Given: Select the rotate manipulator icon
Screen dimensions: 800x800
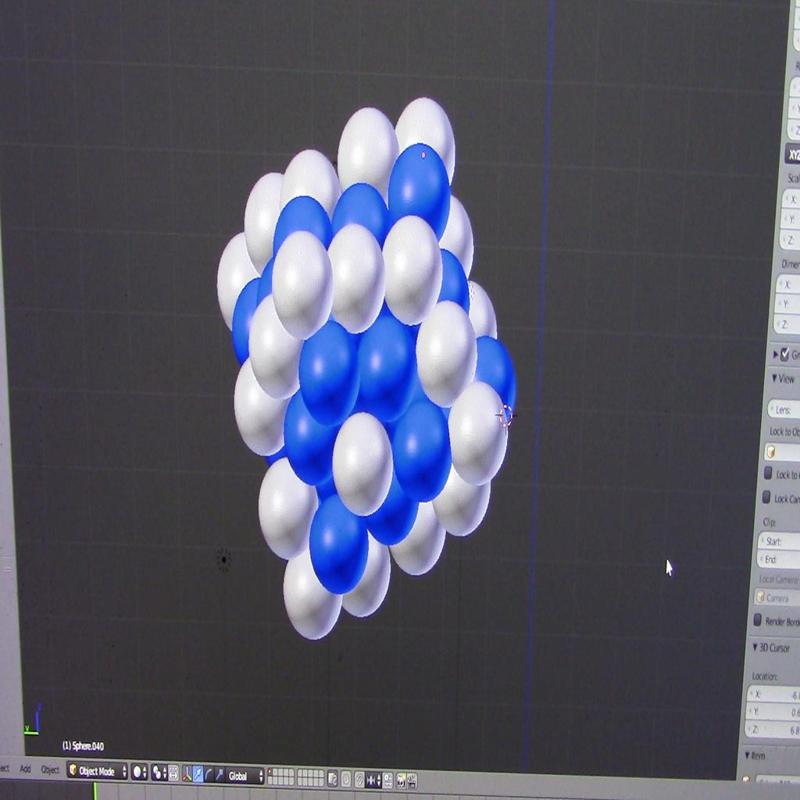Looking at the screenshot, I should (208, 772).
